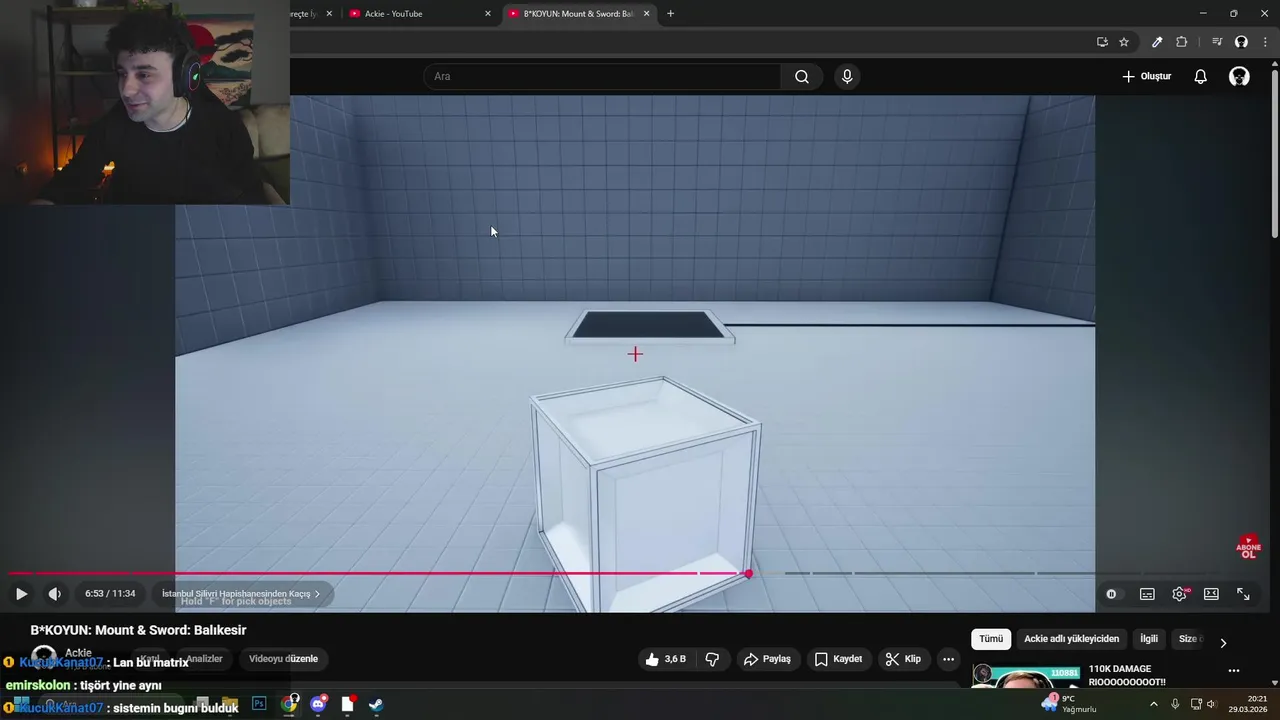Like the video showing 3,6 B
Screen dimensions: 1280x720
pyautogui.click(x=667, y=659)
